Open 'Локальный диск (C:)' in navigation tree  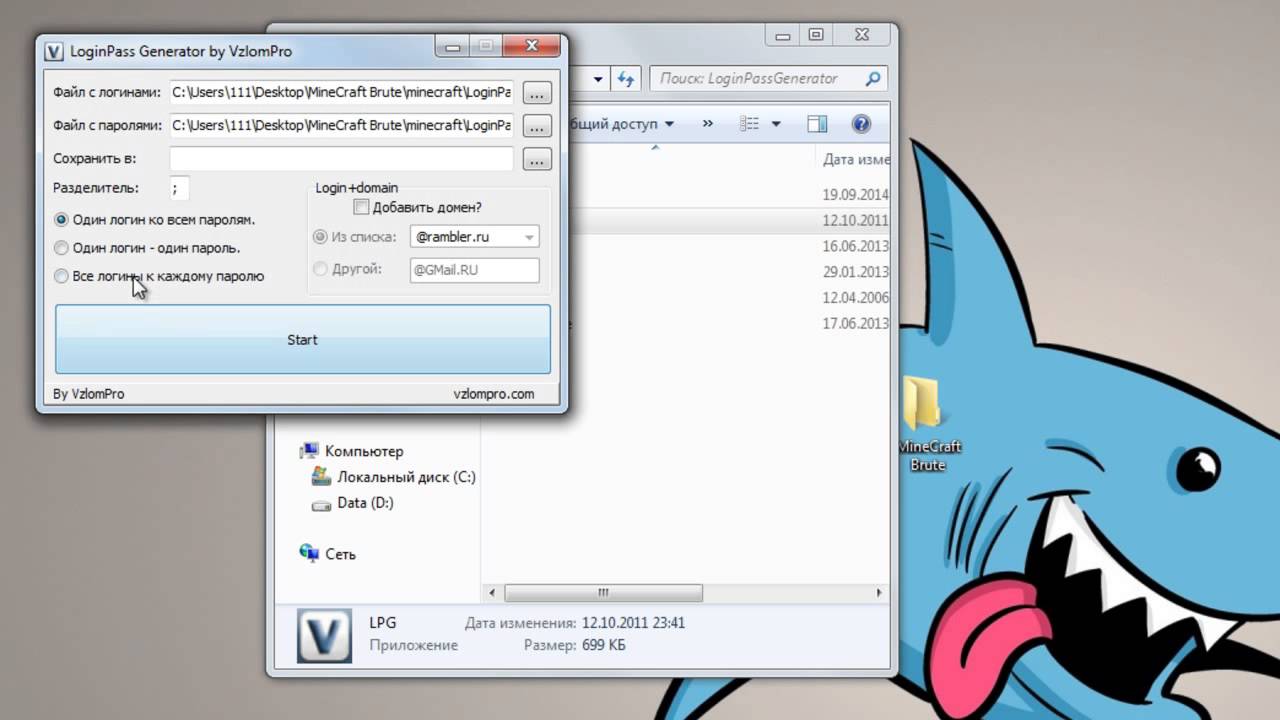406,477
